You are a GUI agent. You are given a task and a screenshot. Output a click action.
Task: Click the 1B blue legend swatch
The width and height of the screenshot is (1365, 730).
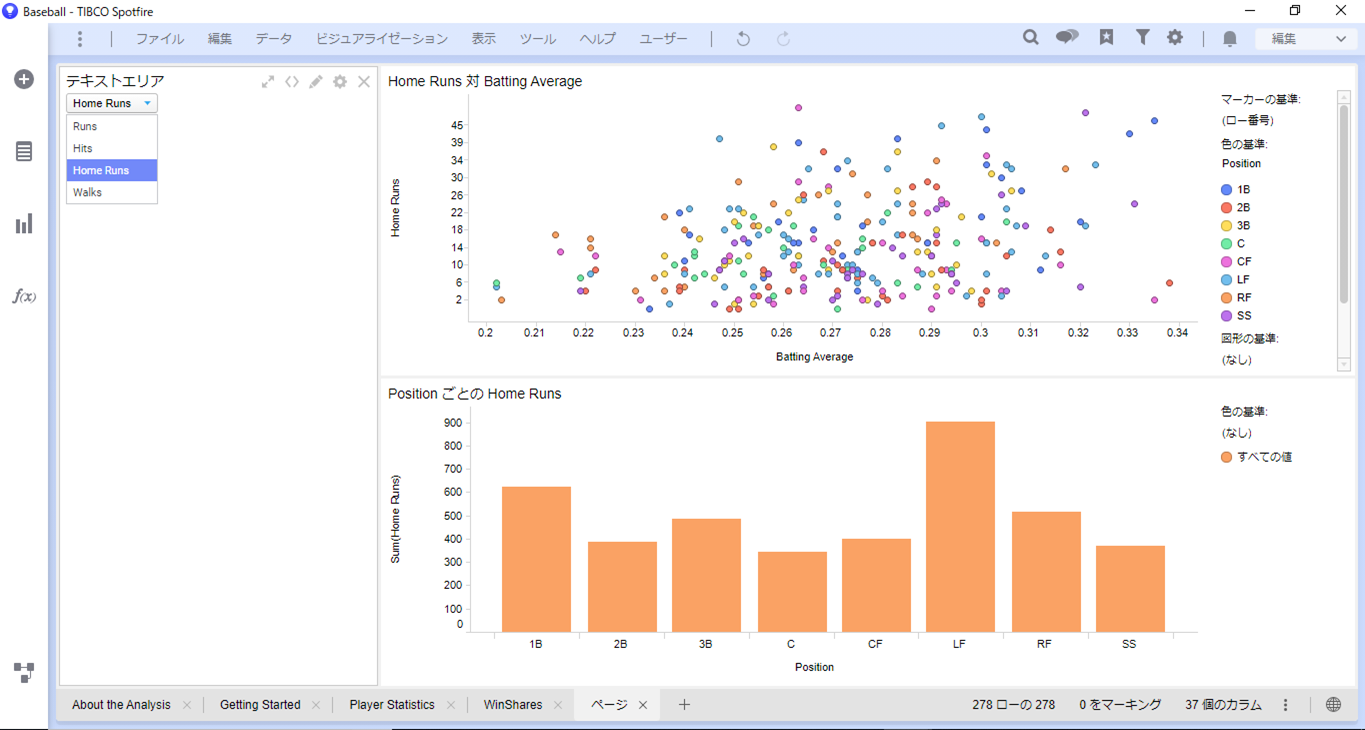point(1227,189)
